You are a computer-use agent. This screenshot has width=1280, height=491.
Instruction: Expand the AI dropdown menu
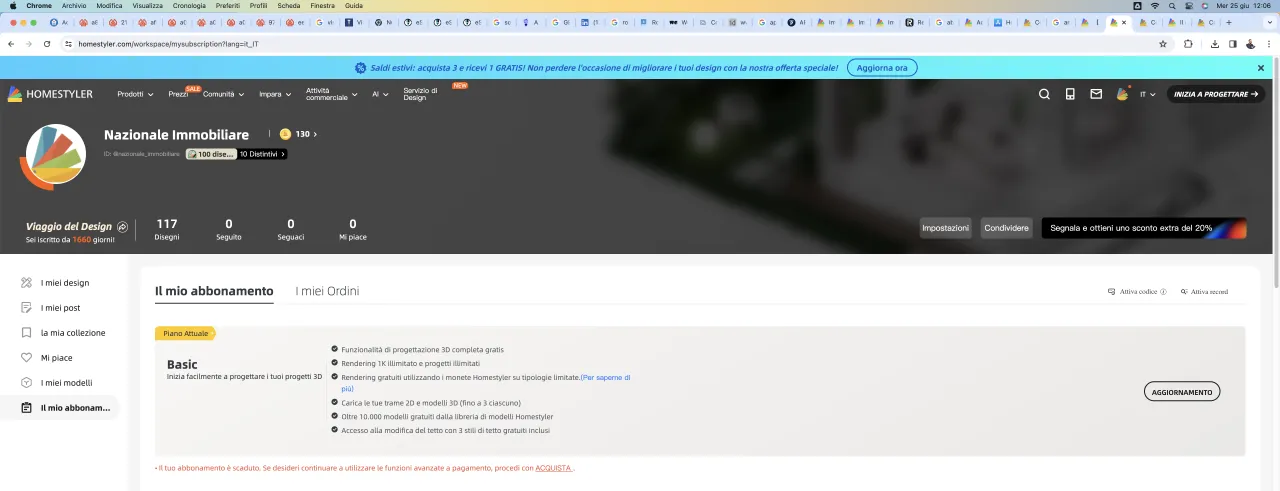click(x=381, y=94)
